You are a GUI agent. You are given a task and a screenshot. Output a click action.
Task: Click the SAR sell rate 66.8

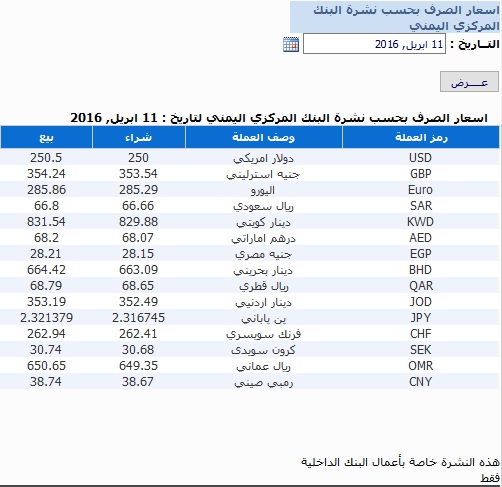(x=46, y=206)
